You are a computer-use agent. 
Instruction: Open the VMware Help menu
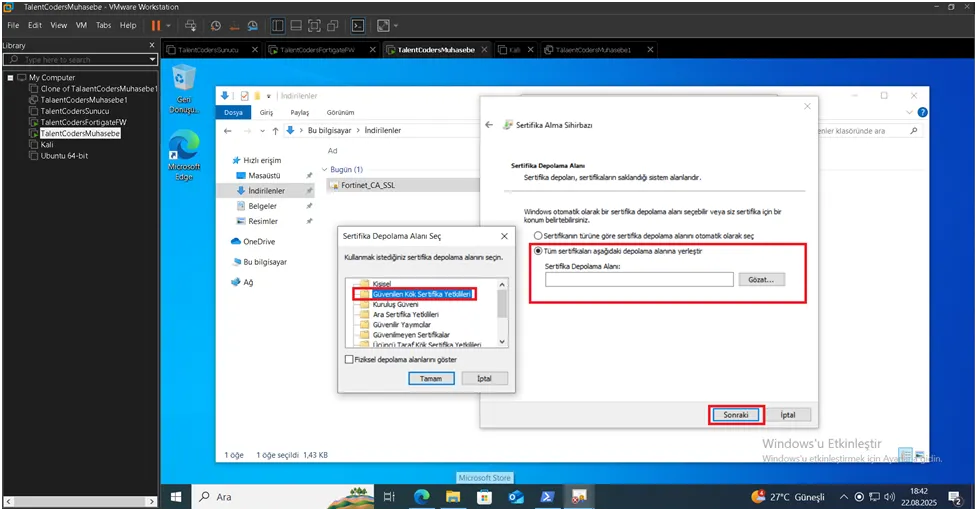tap(128, 26)
